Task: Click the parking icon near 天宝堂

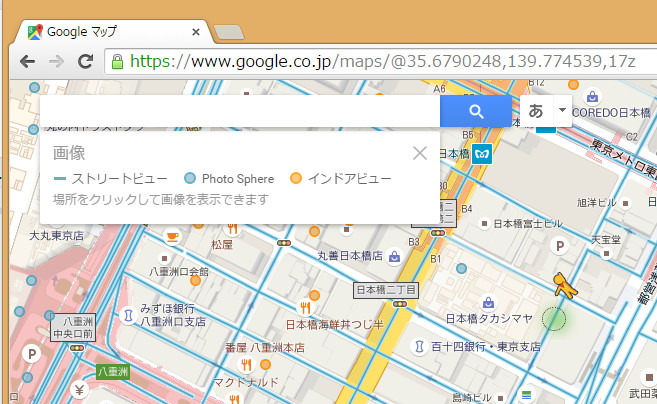Action: point(559,246)
